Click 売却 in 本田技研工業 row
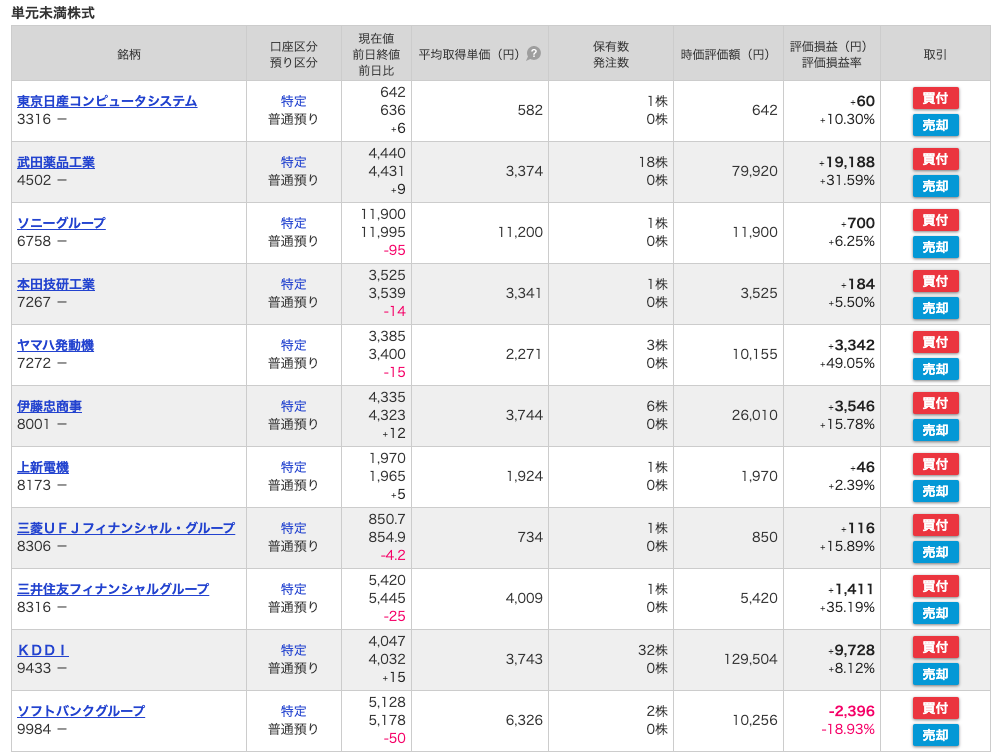The image size is (1002, 756). [x=935, y=308]
